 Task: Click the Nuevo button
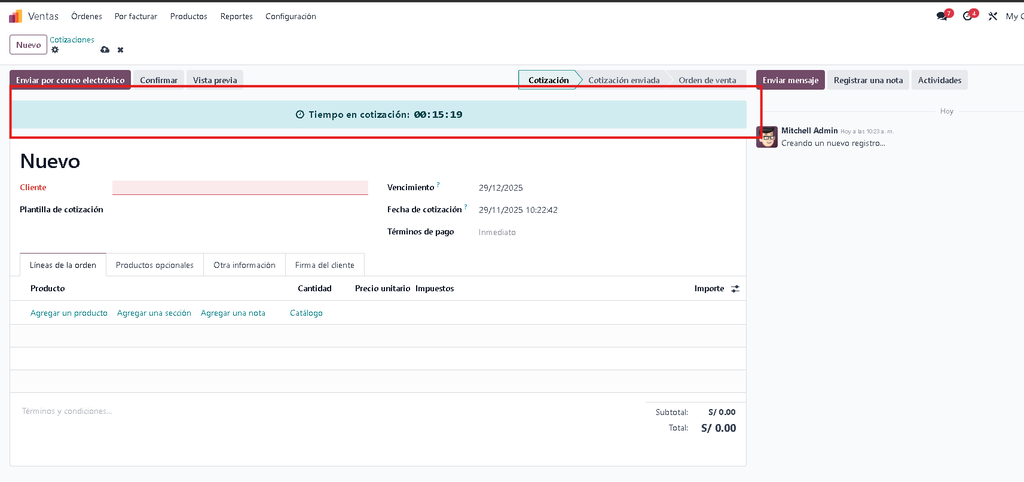click(x=29, y=45)
